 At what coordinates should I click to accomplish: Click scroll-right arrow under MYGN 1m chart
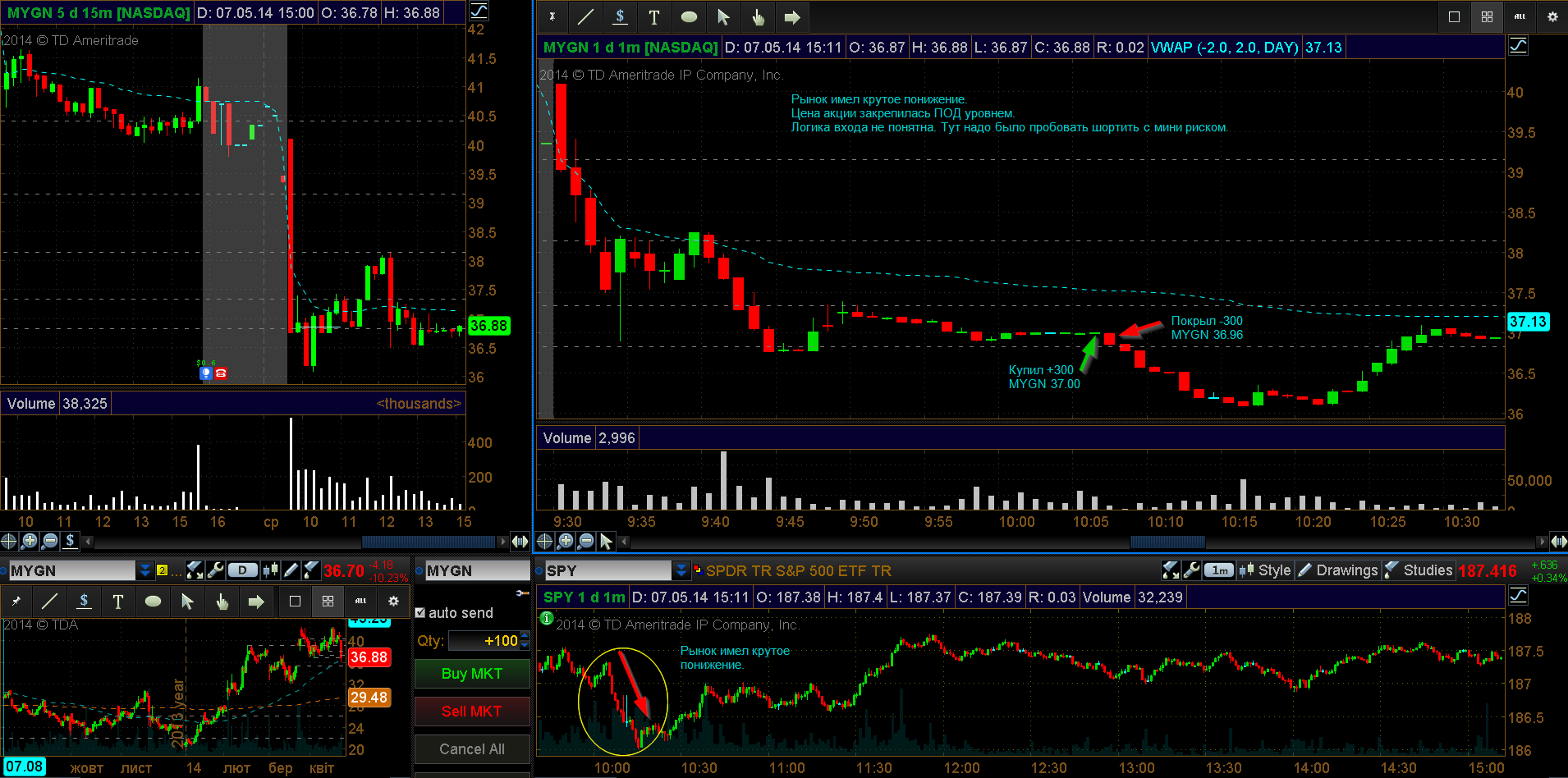click(x=1541, y=541)
